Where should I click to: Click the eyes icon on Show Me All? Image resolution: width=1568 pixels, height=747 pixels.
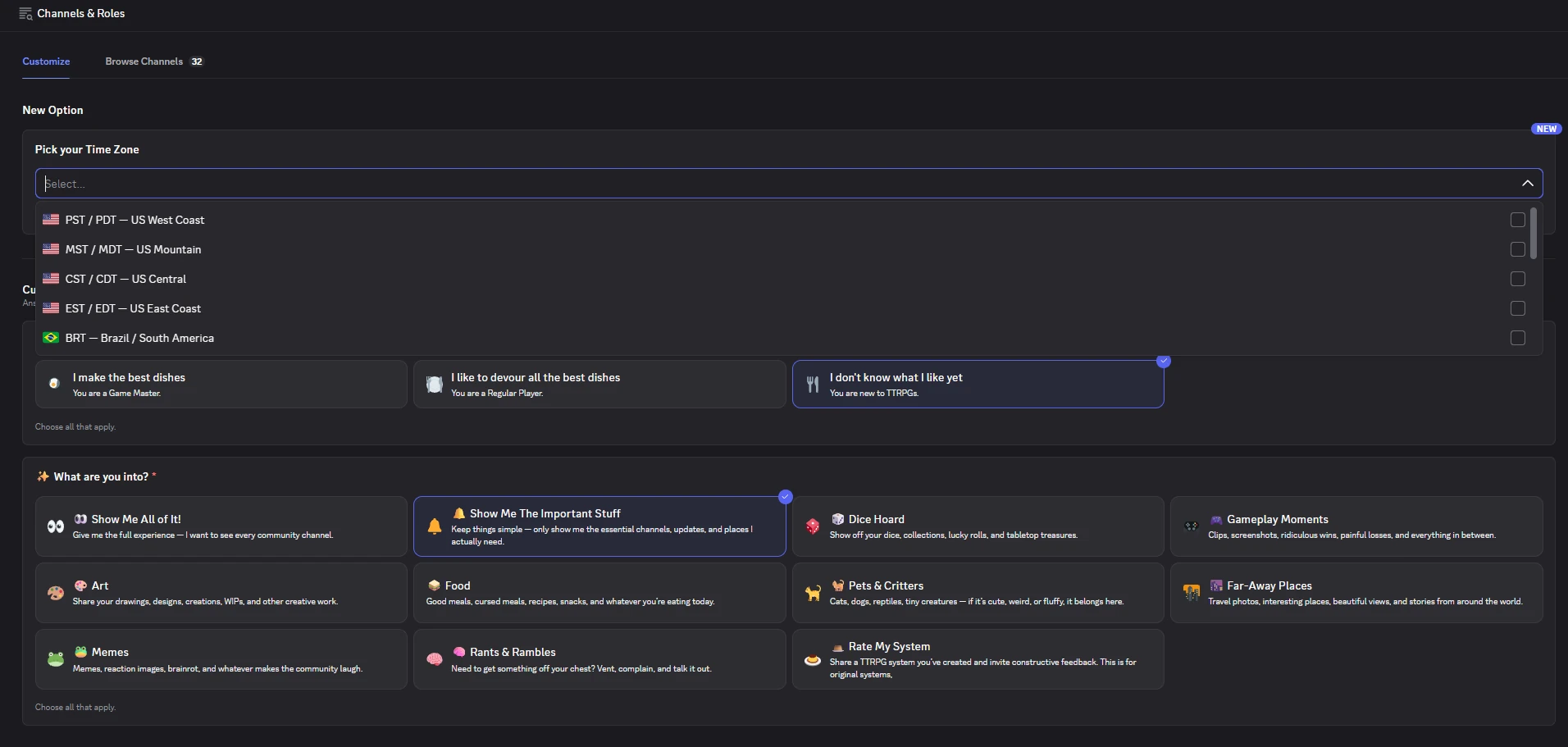click(56, 526)
